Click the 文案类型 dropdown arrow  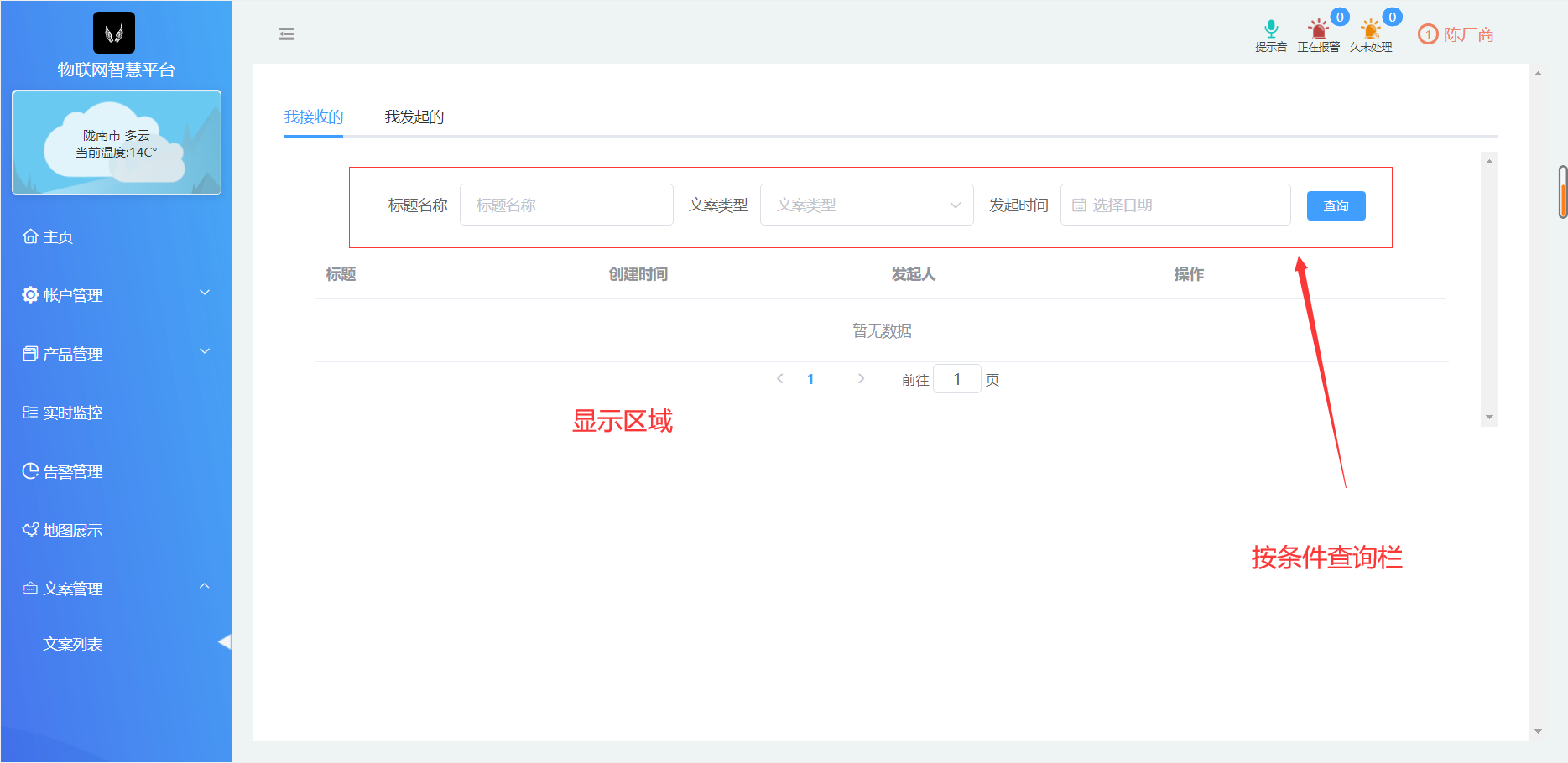955,205
